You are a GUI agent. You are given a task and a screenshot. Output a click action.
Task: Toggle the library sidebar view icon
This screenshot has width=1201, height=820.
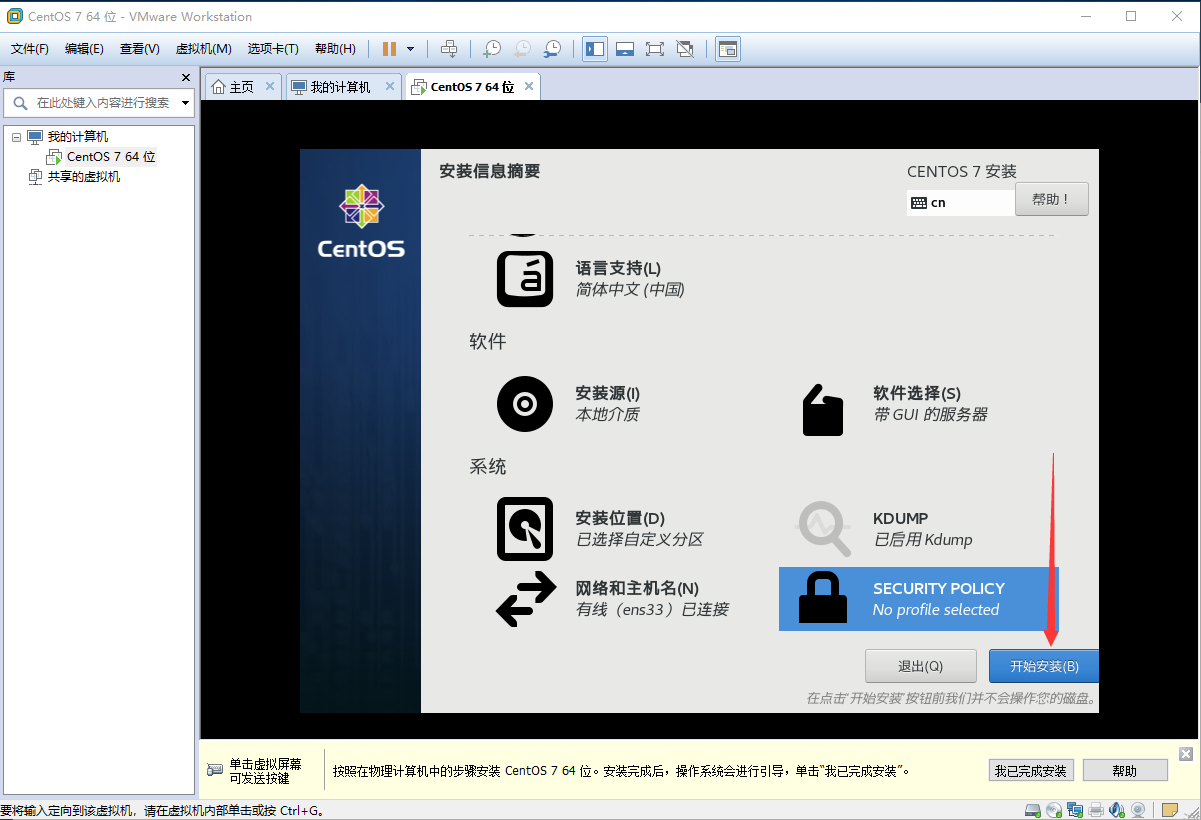click(595, 49)
